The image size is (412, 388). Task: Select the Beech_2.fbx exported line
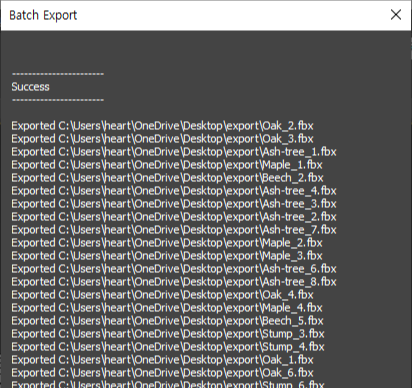[x=167, y=178]
